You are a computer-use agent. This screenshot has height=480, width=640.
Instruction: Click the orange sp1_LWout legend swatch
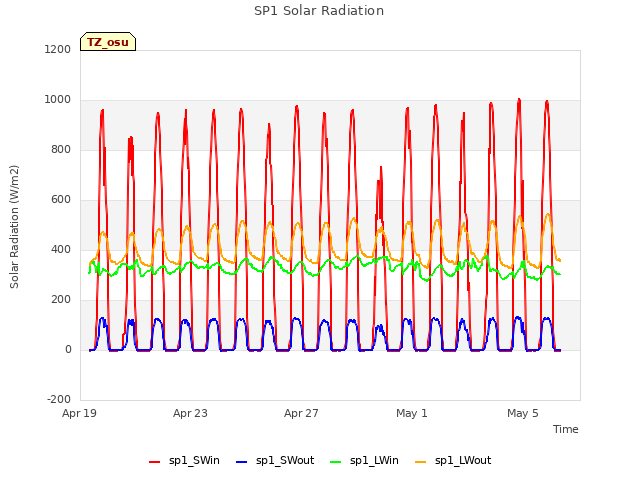tap(420, 462)
